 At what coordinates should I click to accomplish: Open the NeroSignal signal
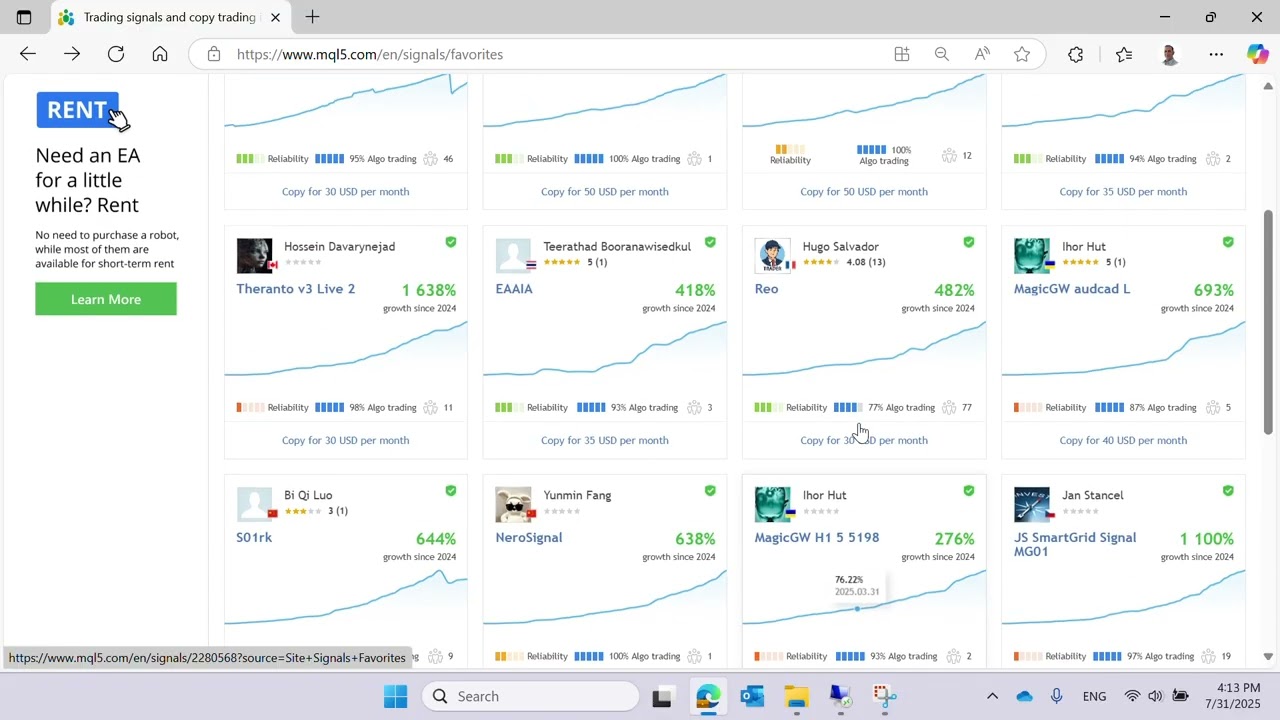click(x=529, y=537)
